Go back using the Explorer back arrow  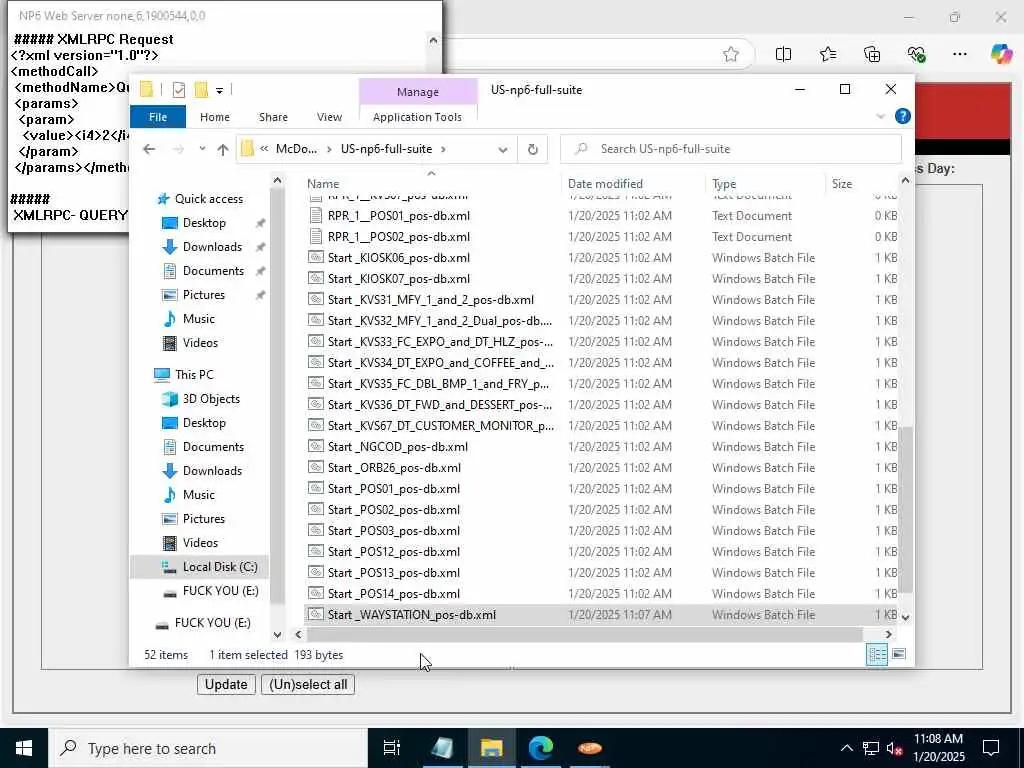point(150,149)
